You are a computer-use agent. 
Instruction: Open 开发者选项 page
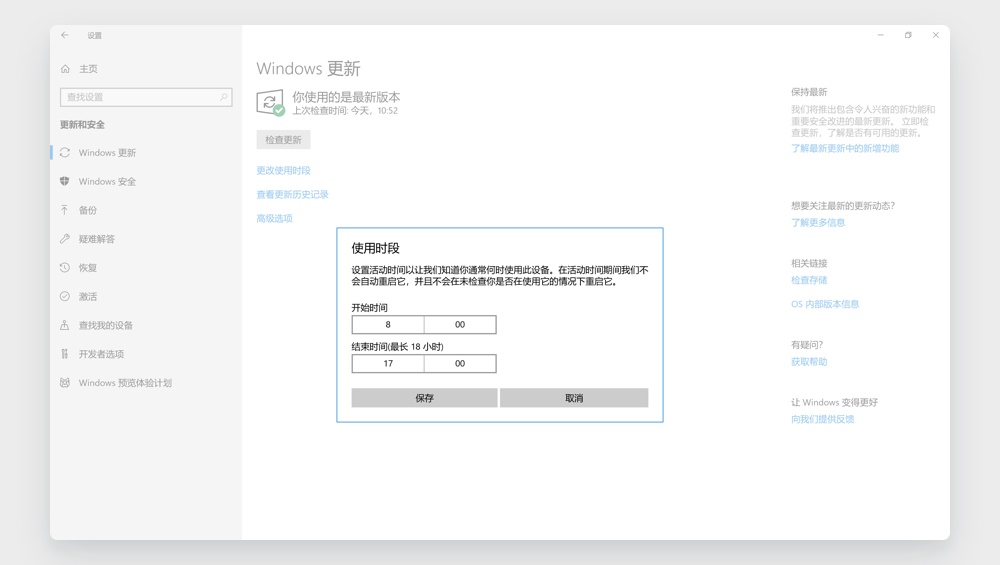[101, 354]
